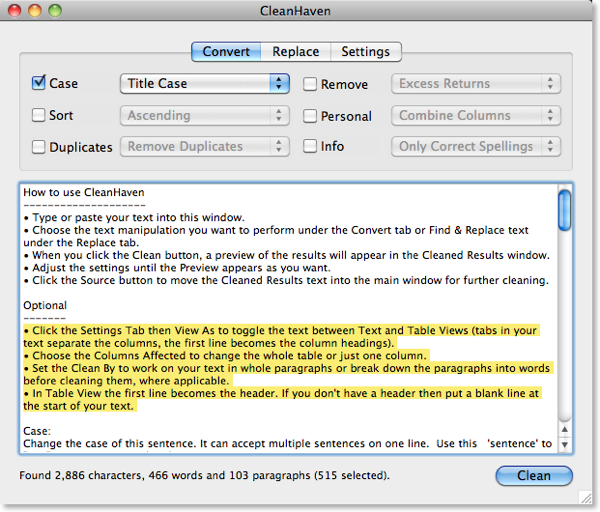Expand the Remove Duplicates dropdown

204,147
